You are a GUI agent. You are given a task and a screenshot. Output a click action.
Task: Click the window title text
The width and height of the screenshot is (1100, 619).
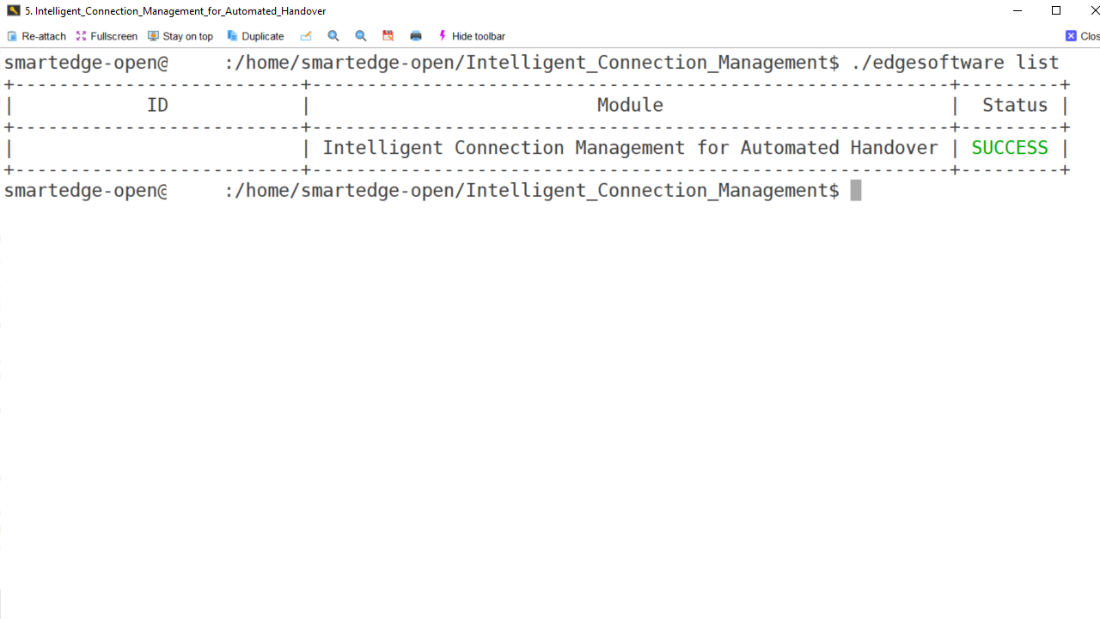click(175, 11)
